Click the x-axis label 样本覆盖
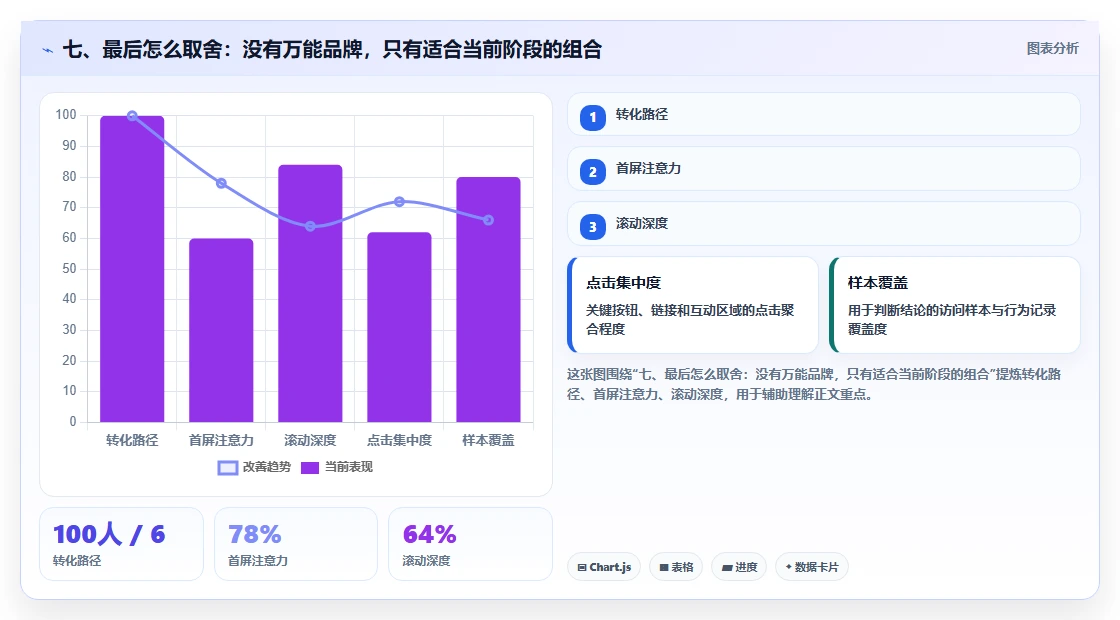The width and height of the screenshot is (1120, 620). (489, 441)
